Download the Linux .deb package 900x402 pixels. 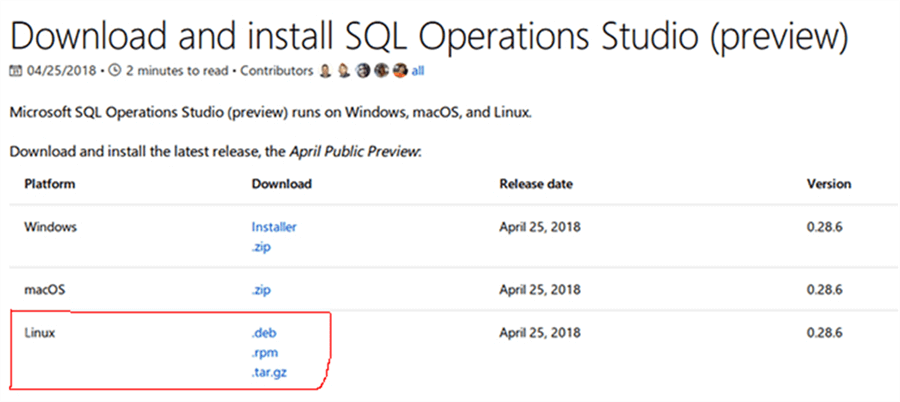264,333
